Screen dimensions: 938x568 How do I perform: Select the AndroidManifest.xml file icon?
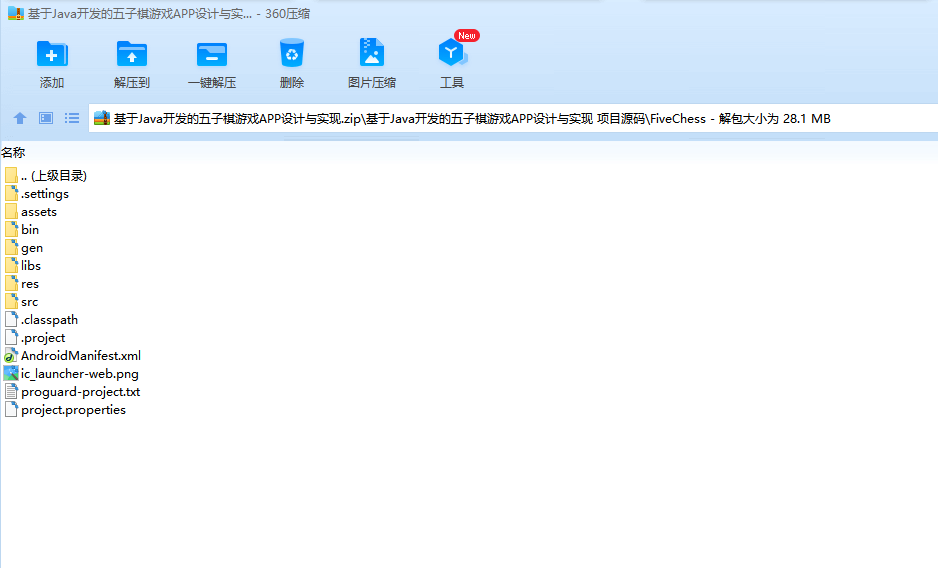(x=11, y=356)
